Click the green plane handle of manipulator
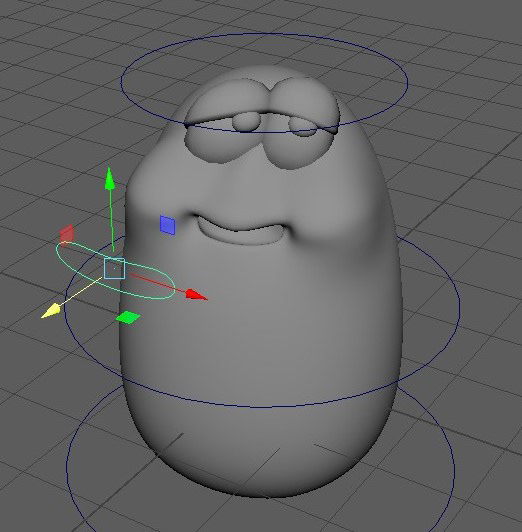522x532 pixels. coord(128,317)
